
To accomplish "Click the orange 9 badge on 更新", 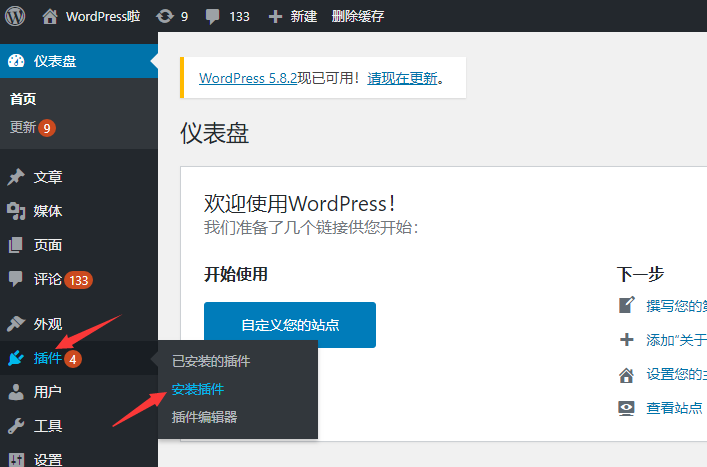I will pos(47,128).
